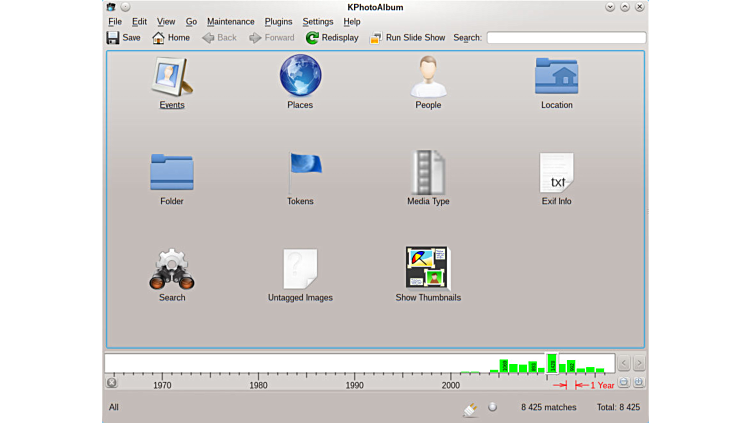Open the Exif Info category

point(556,173)
